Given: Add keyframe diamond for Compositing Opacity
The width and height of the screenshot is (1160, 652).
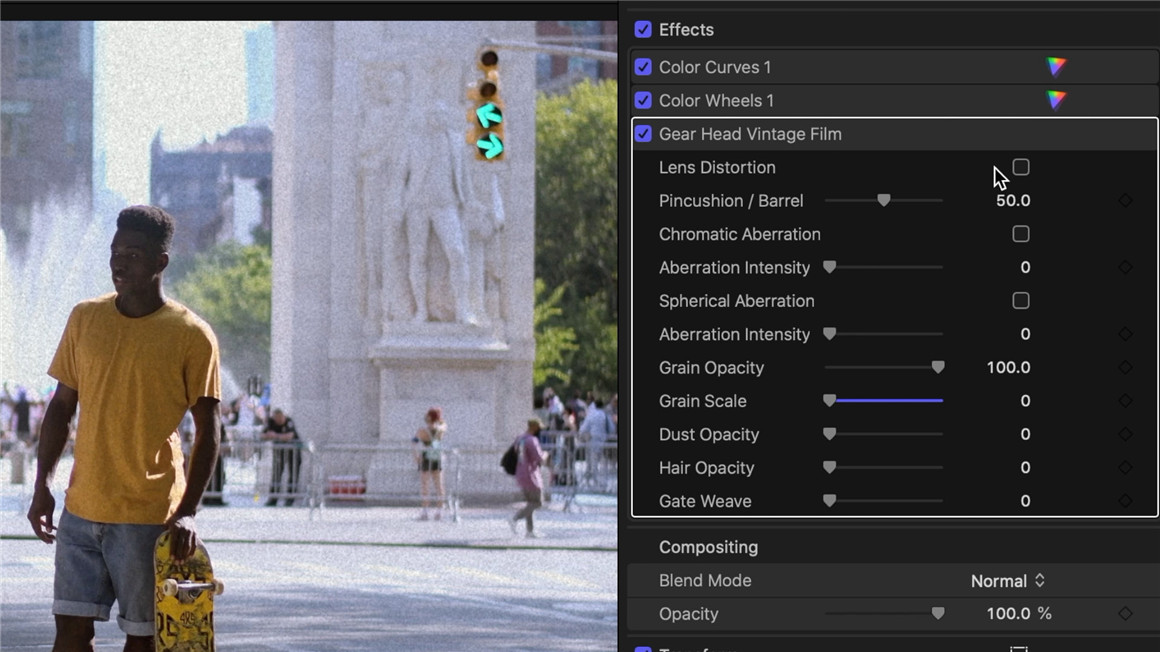Looking at the screenshot, I should (1125, 614).
